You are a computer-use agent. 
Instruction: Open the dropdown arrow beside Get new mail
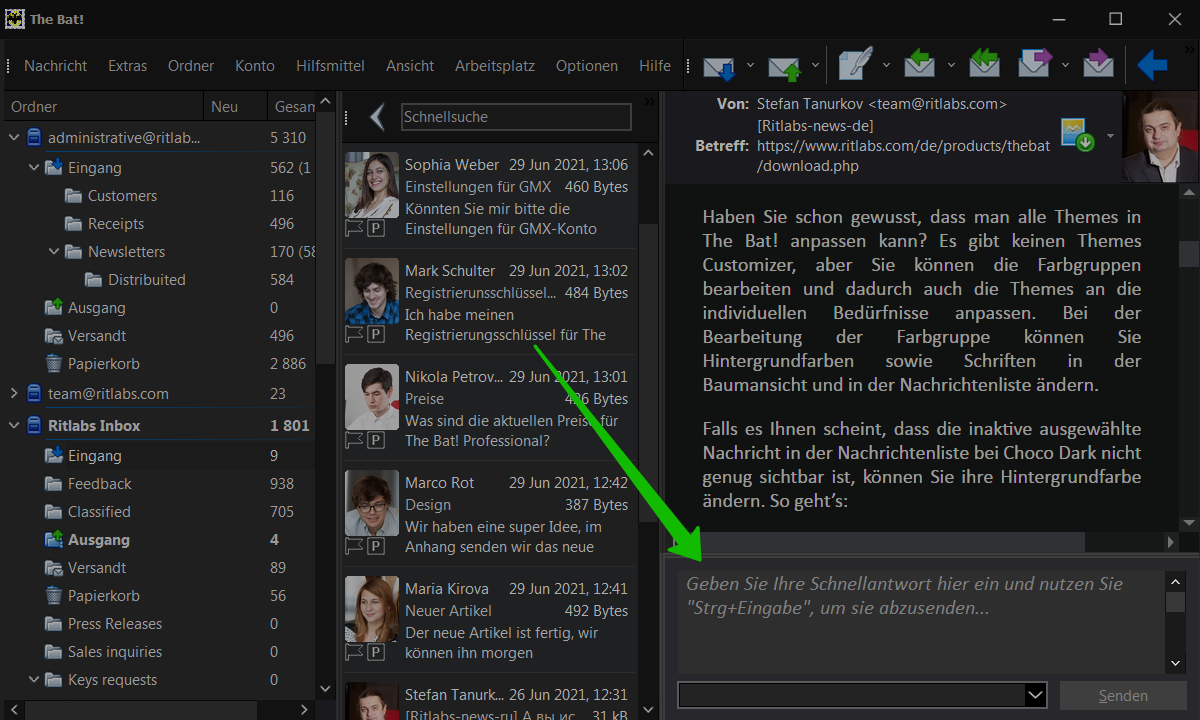(750, 66)
